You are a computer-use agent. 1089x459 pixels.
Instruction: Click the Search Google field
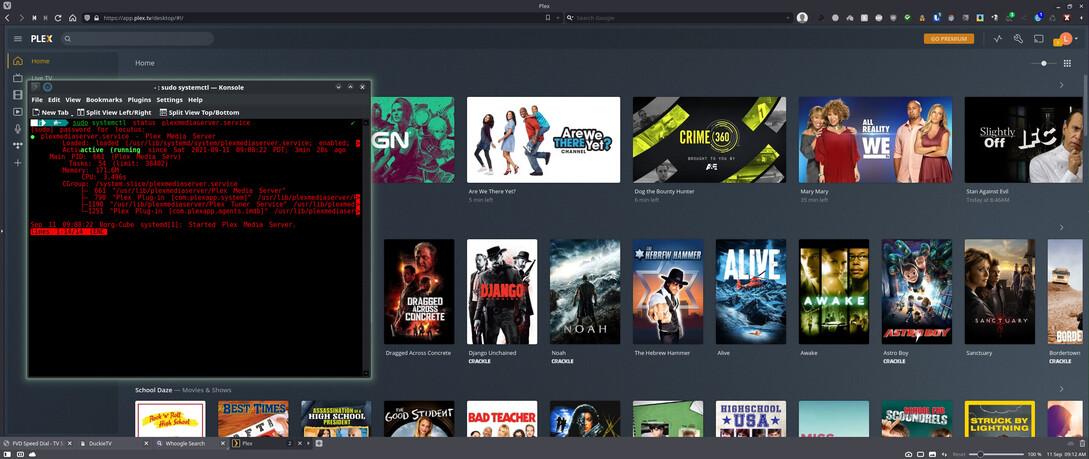click(x=677, y=17)
